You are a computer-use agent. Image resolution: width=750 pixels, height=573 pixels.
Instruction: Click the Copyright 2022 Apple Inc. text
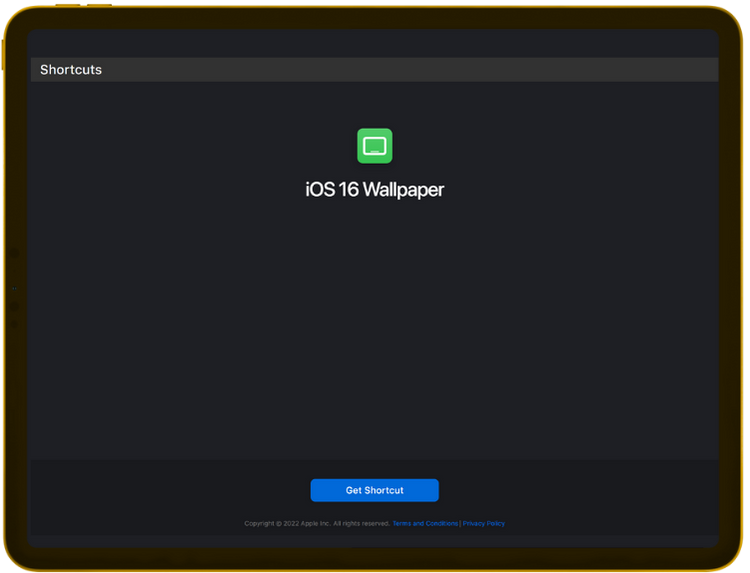[317, 523]
